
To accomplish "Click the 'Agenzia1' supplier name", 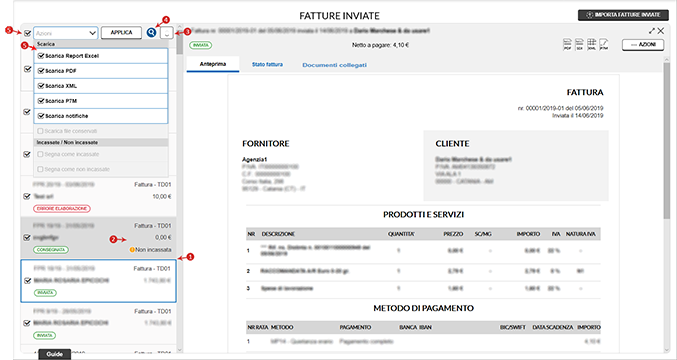I will (255, 160).
